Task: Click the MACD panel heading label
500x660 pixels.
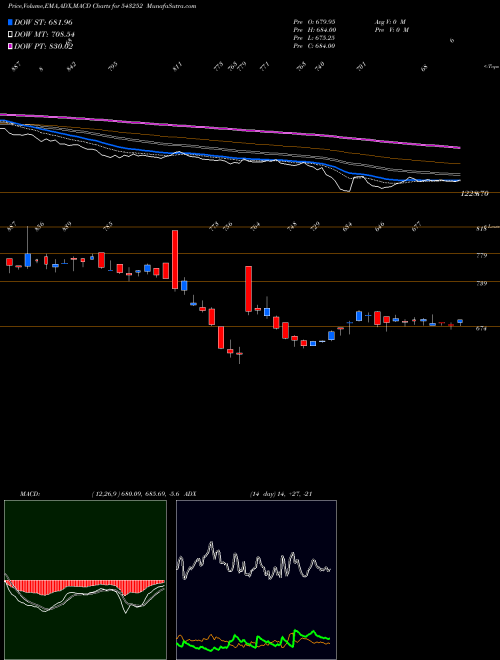Action: coord(30,493)
